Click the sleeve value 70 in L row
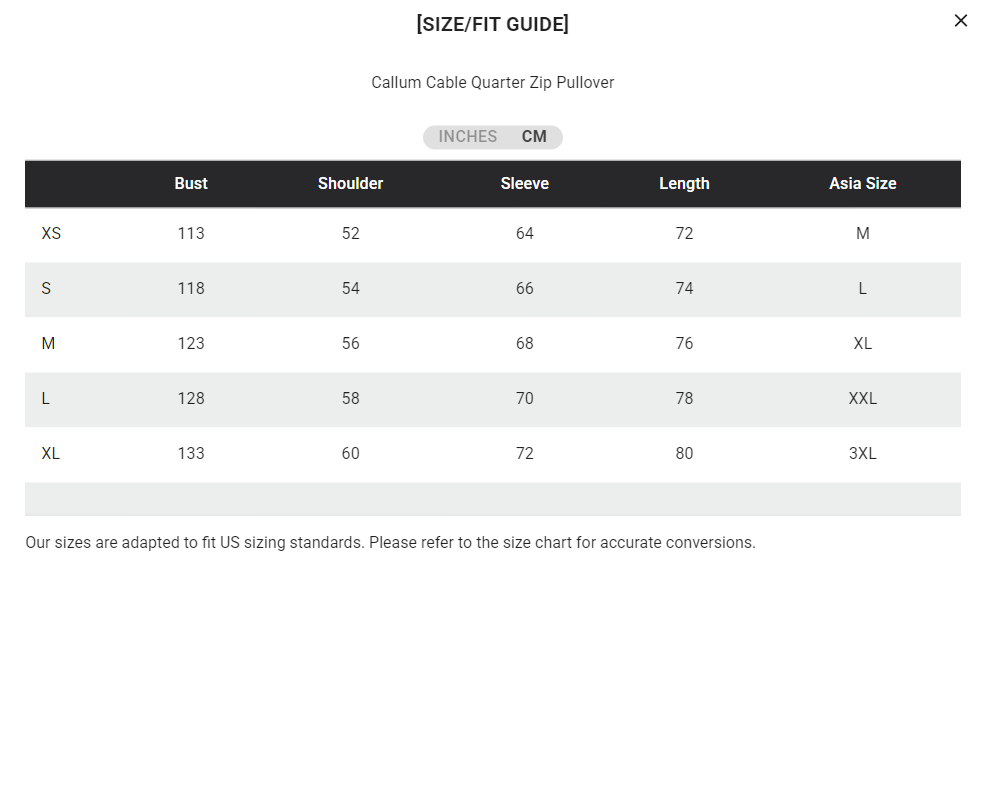This screenshot has width=987, height=796. click(x=524, y=399)
